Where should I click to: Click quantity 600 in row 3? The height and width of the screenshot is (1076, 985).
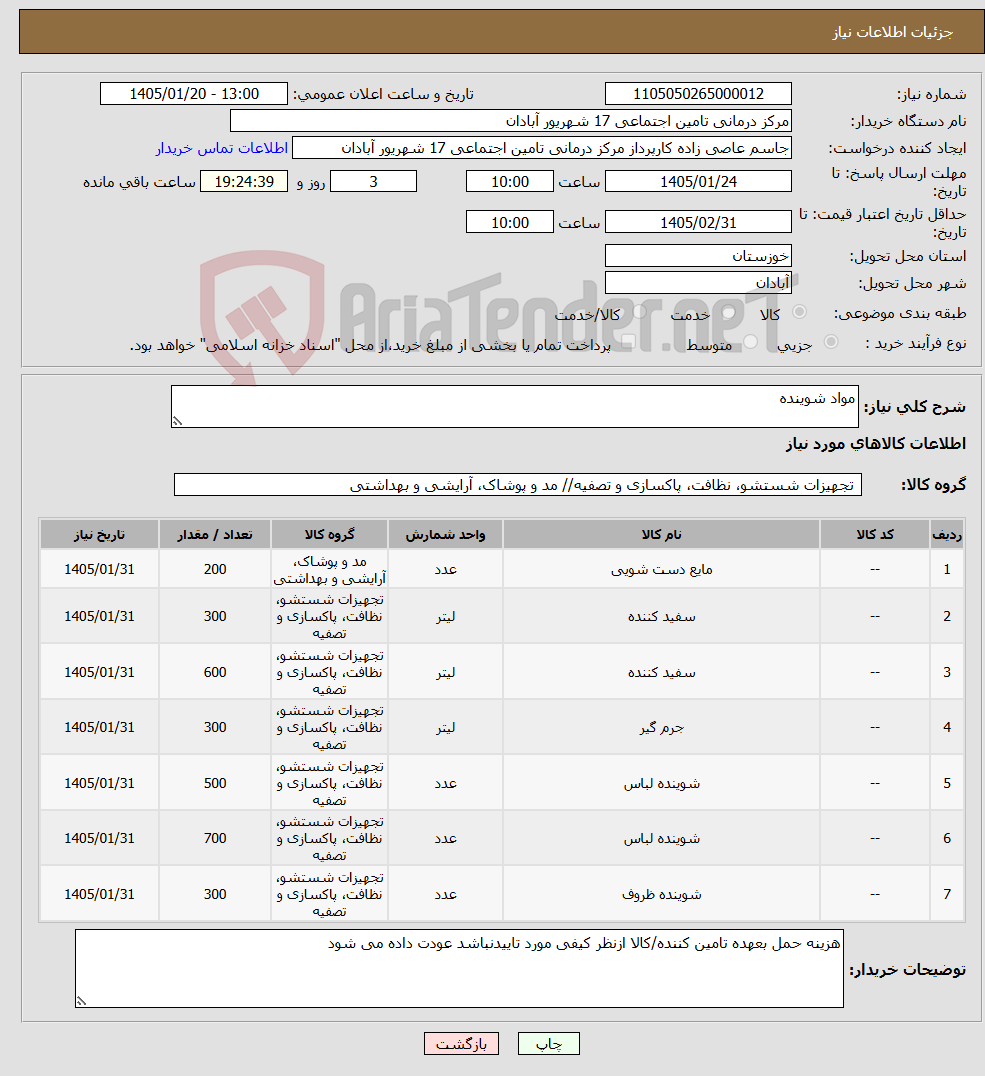tap(215, 672)
